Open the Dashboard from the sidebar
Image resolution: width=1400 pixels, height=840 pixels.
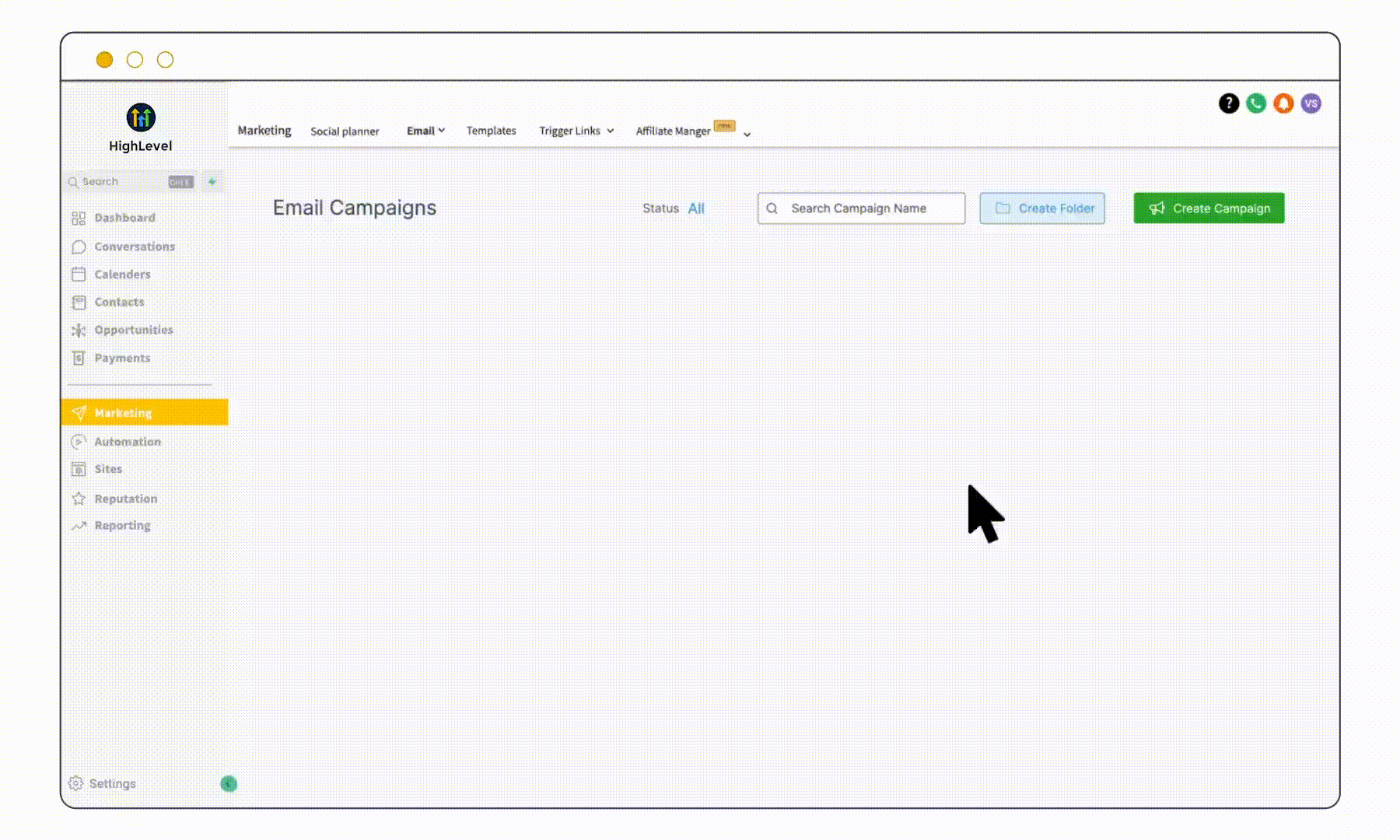coord(79,218)
